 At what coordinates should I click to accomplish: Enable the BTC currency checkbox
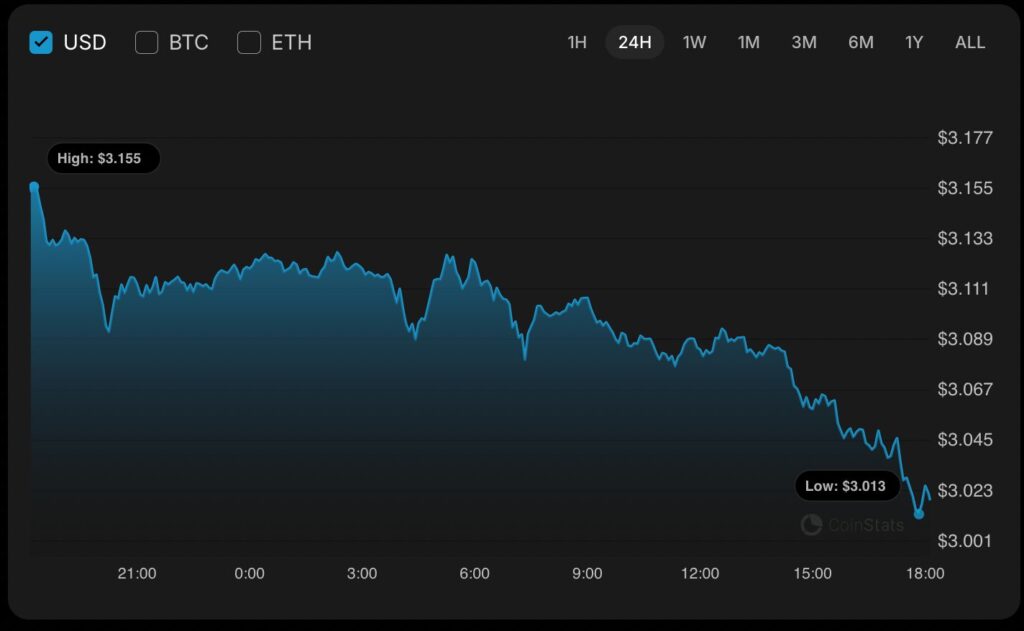click(147, 42)
